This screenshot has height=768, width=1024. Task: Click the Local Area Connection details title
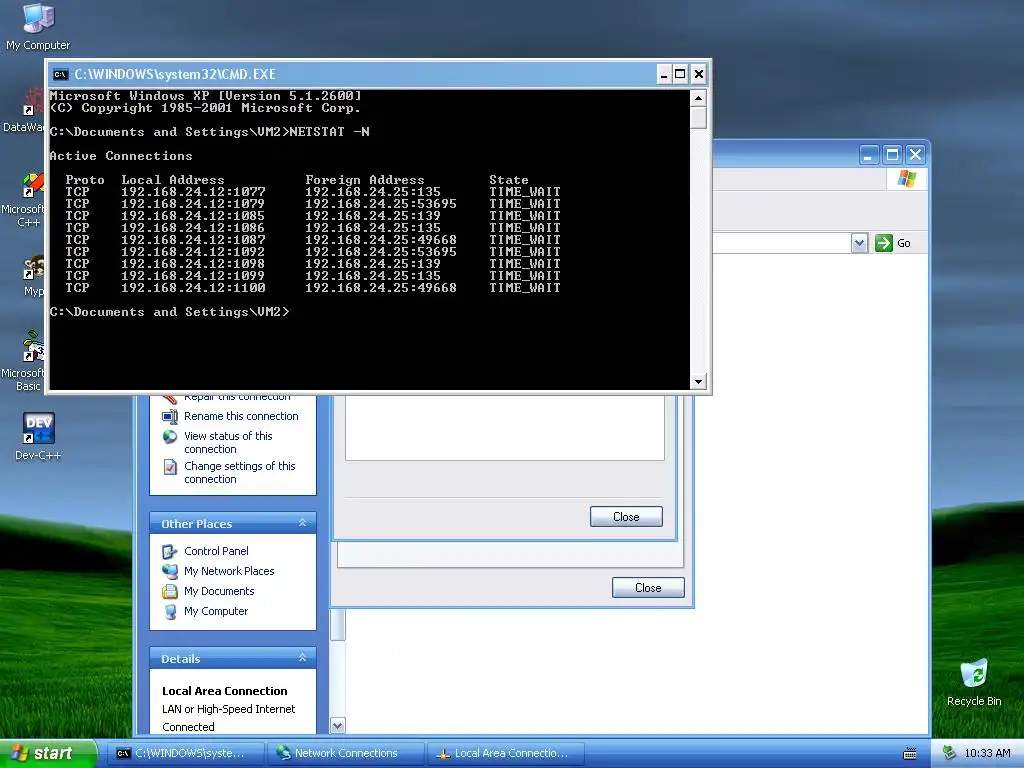pyautogui.click(x=225, y=691)
